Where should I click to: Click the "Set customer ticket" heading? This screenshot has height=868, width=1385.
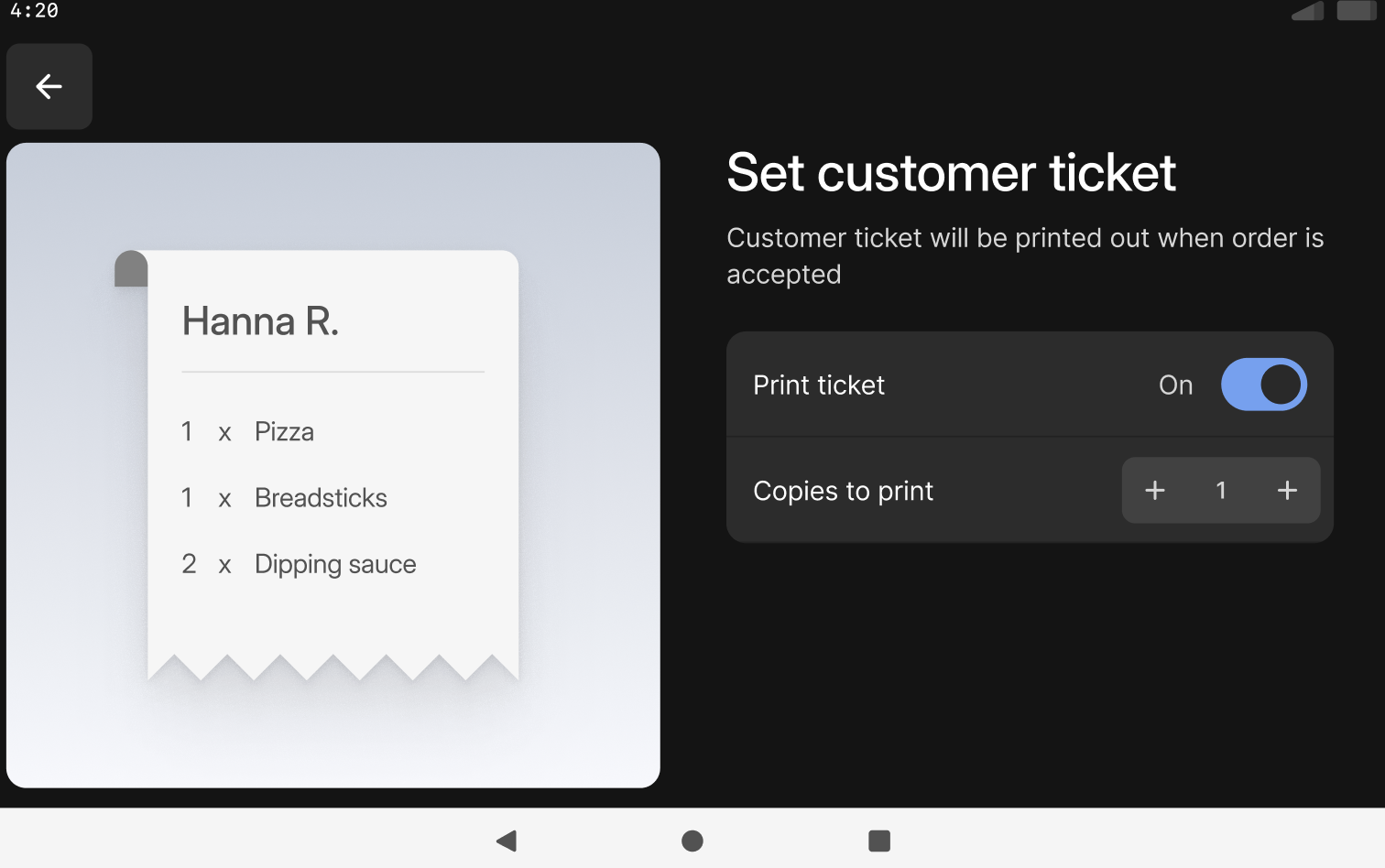tap(951, 173)
